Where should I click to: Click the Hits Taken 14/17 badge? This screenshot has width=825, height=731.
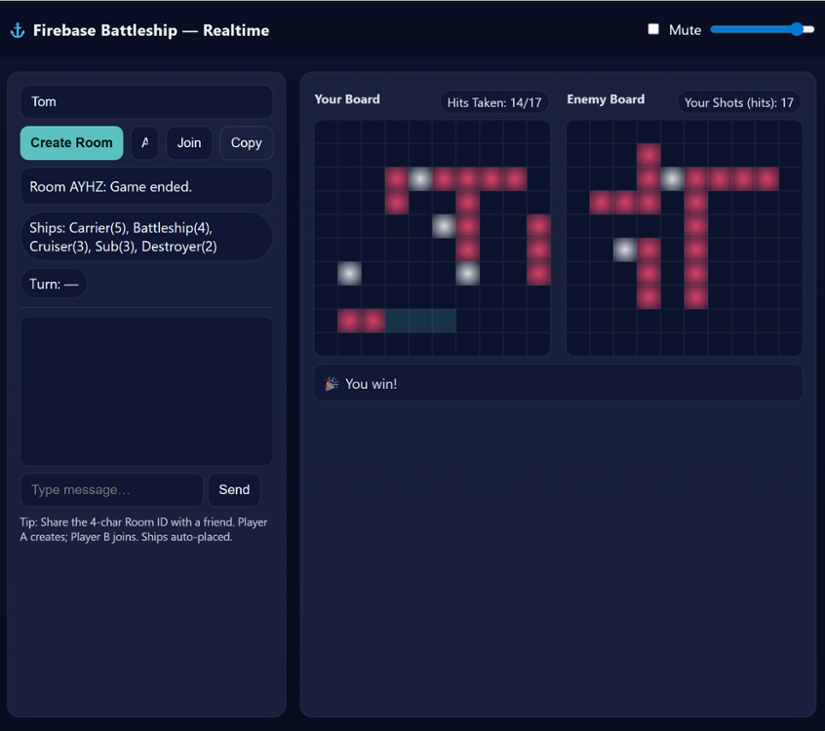point(494,101)
